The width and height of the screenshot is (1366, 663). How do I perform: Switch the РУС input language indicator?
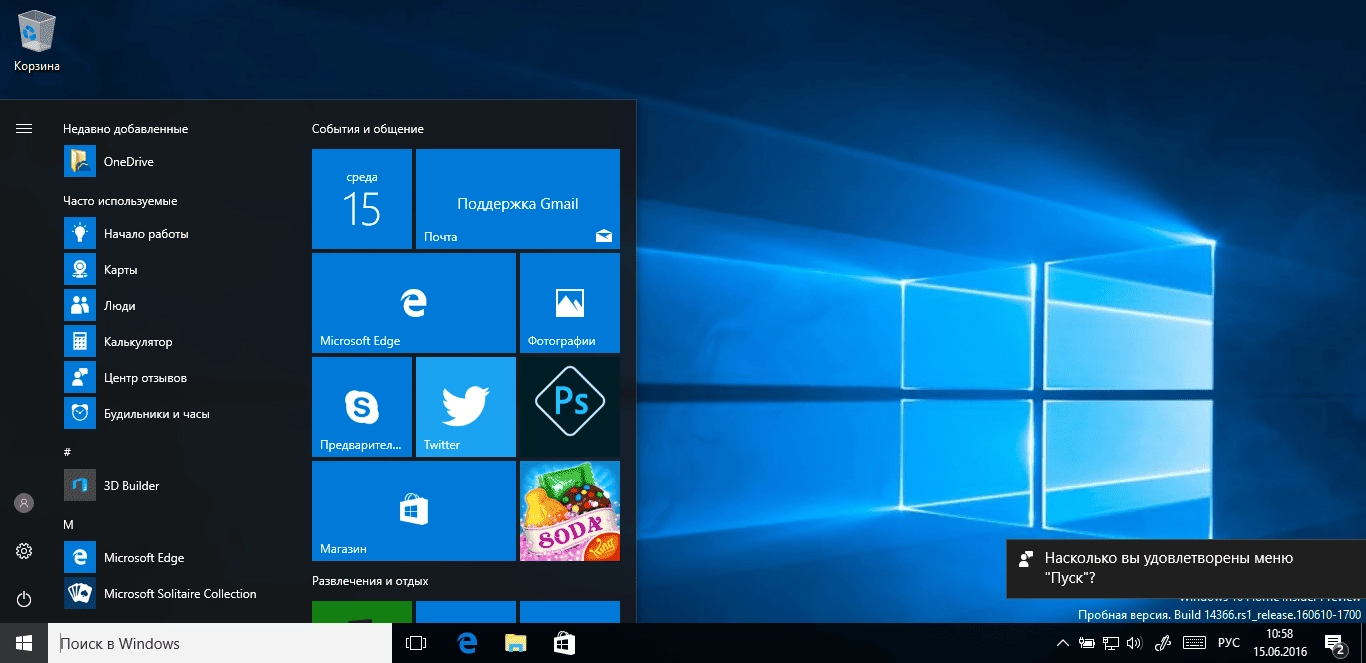(x=1229, y=643)
